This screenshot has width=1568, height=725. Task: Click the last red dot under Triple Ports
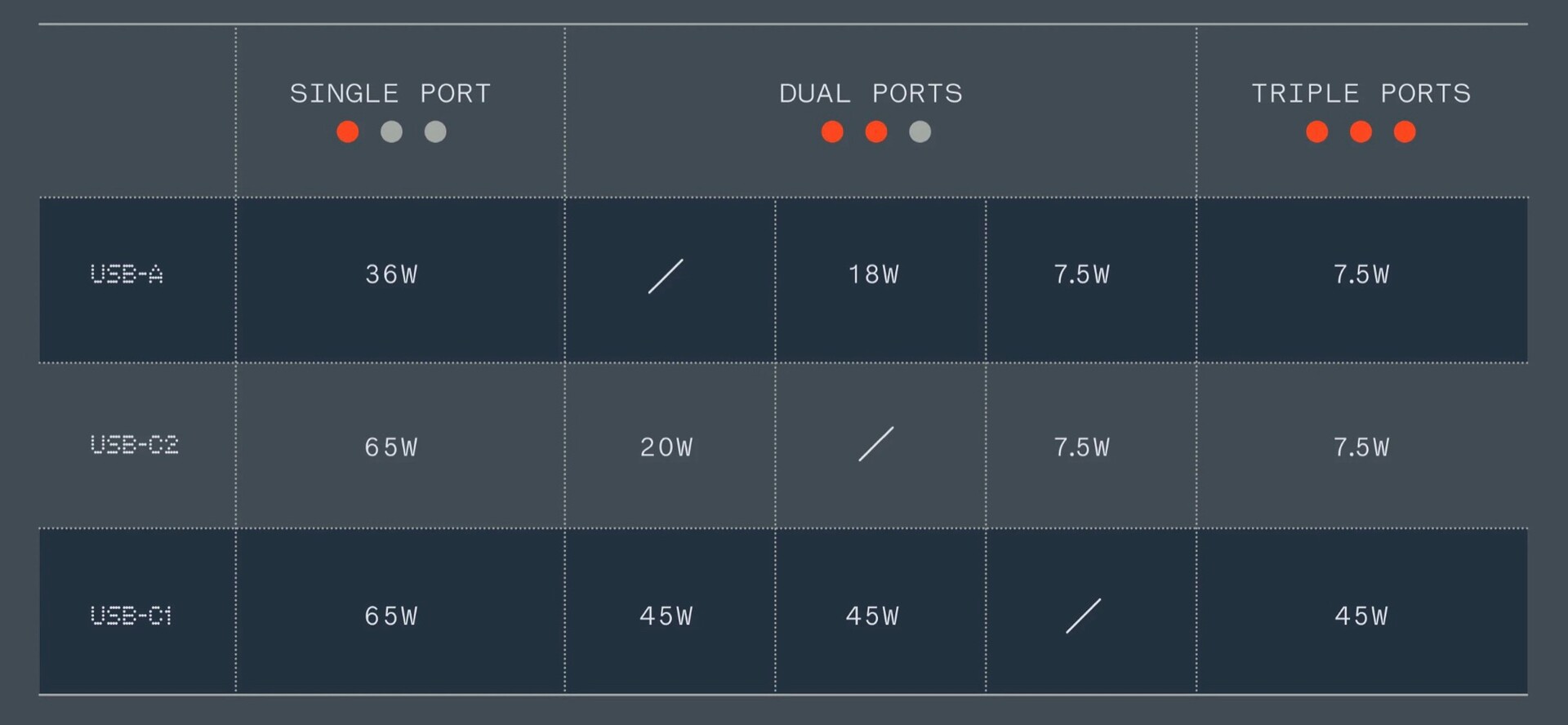tap(1405, 131)
